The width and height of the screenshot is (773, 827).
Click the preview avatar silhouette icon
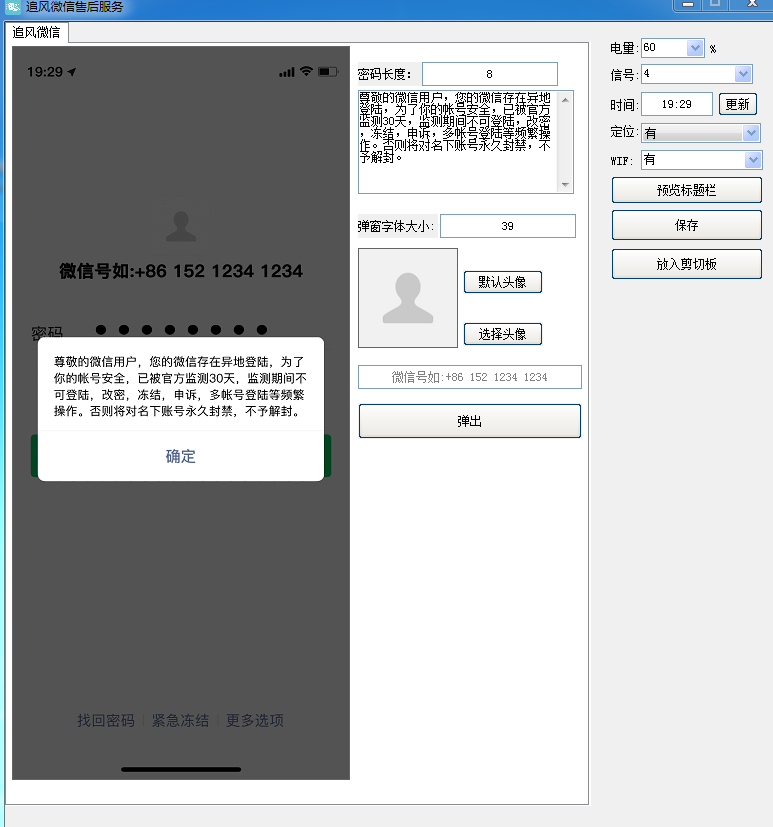(x=181, y=226)
